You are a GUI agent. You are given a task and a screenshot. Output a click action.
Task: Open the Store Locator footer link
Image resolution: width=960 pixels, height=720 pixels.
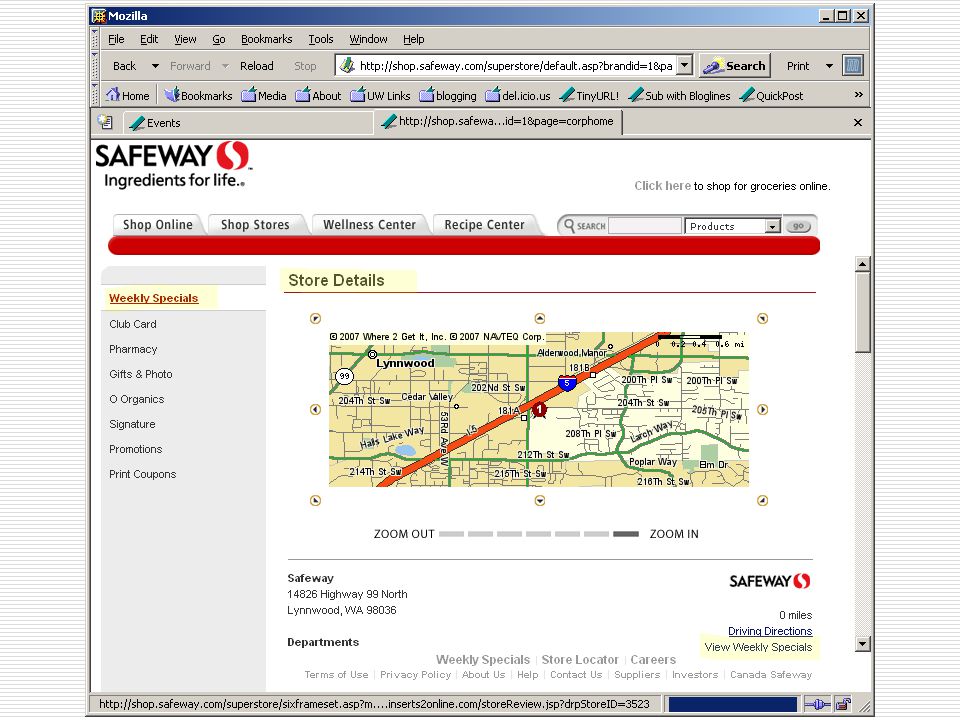point(580,659)
